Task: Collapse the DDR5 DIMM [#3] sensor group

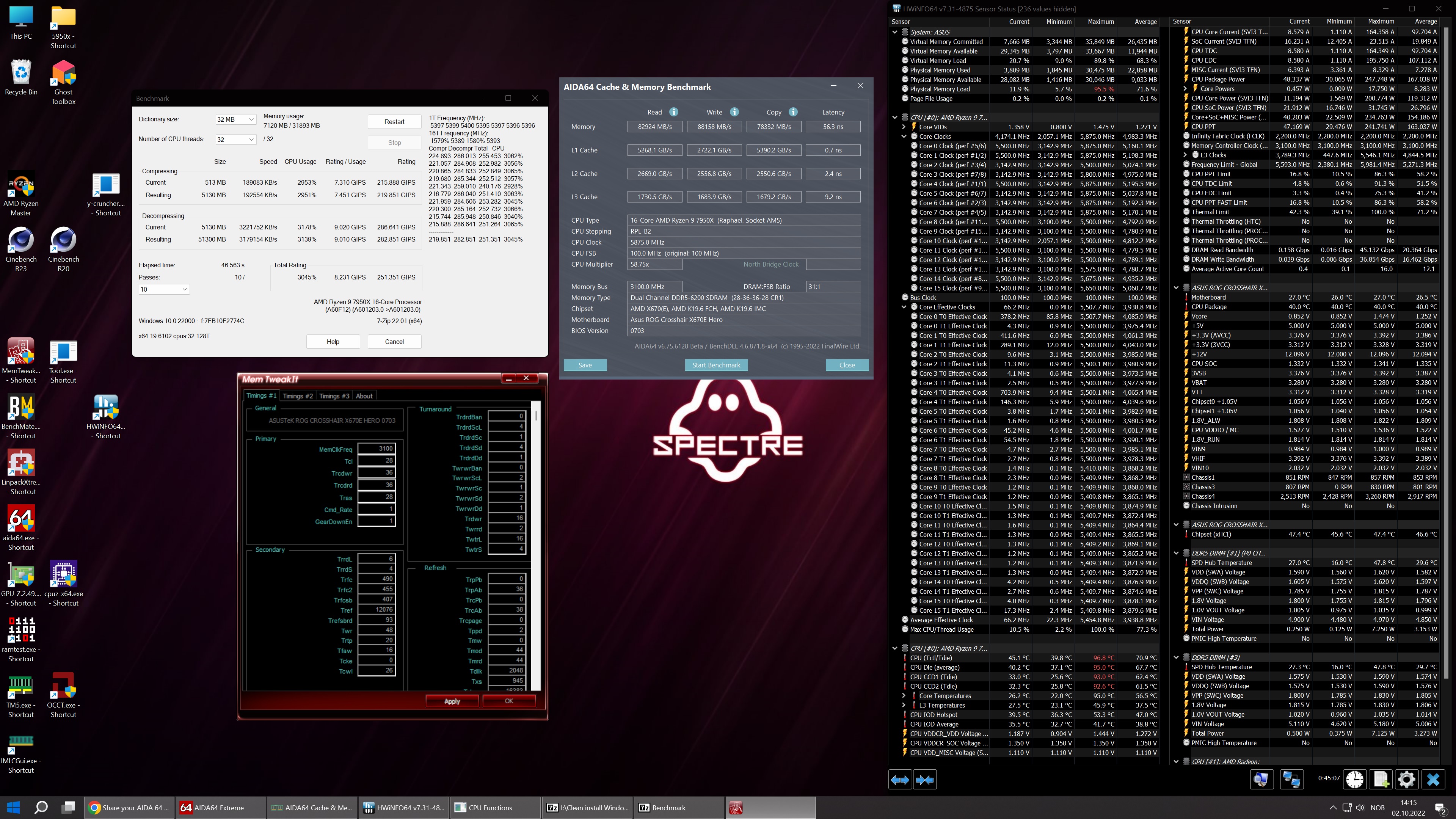Action: pyautogui.click(x=1176, y=657)
